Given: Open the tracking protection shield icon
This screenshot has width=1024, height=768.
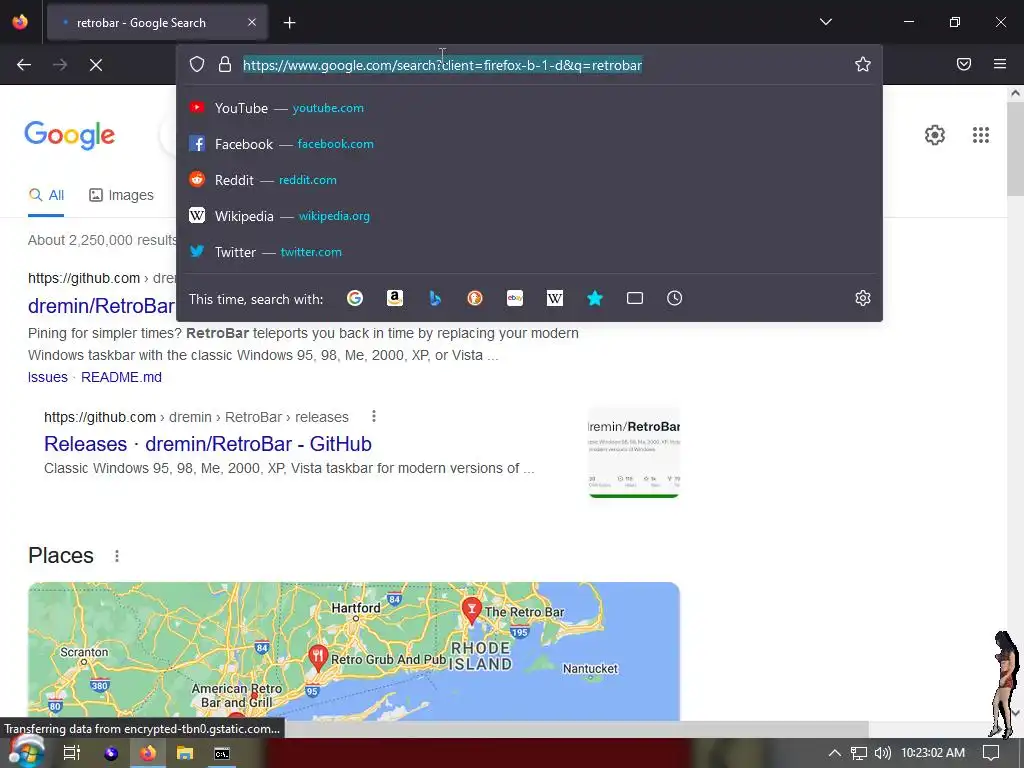Looking at the screenshot, I should click(x=197, y=64).
